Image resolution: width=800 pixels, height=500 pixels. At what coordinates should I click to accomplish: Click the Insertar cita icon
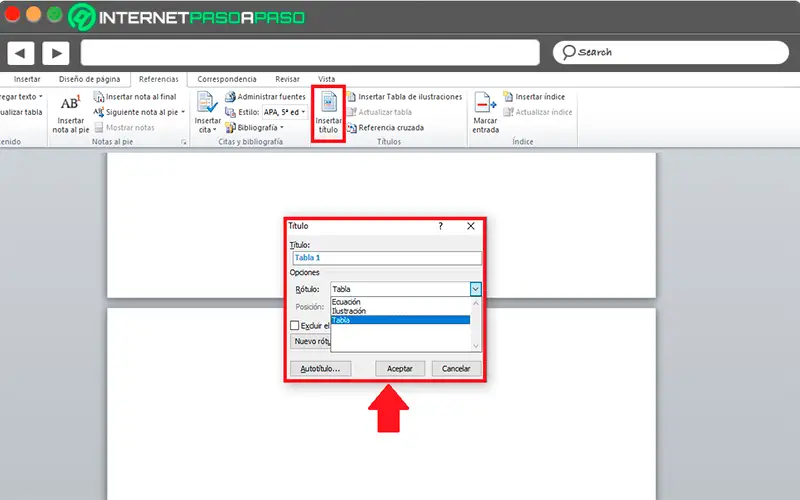tap(207, 103)
